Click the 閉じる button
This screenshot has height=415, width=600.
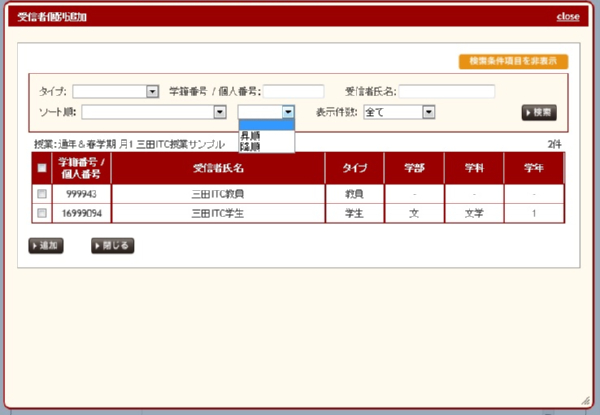point(112,245)
